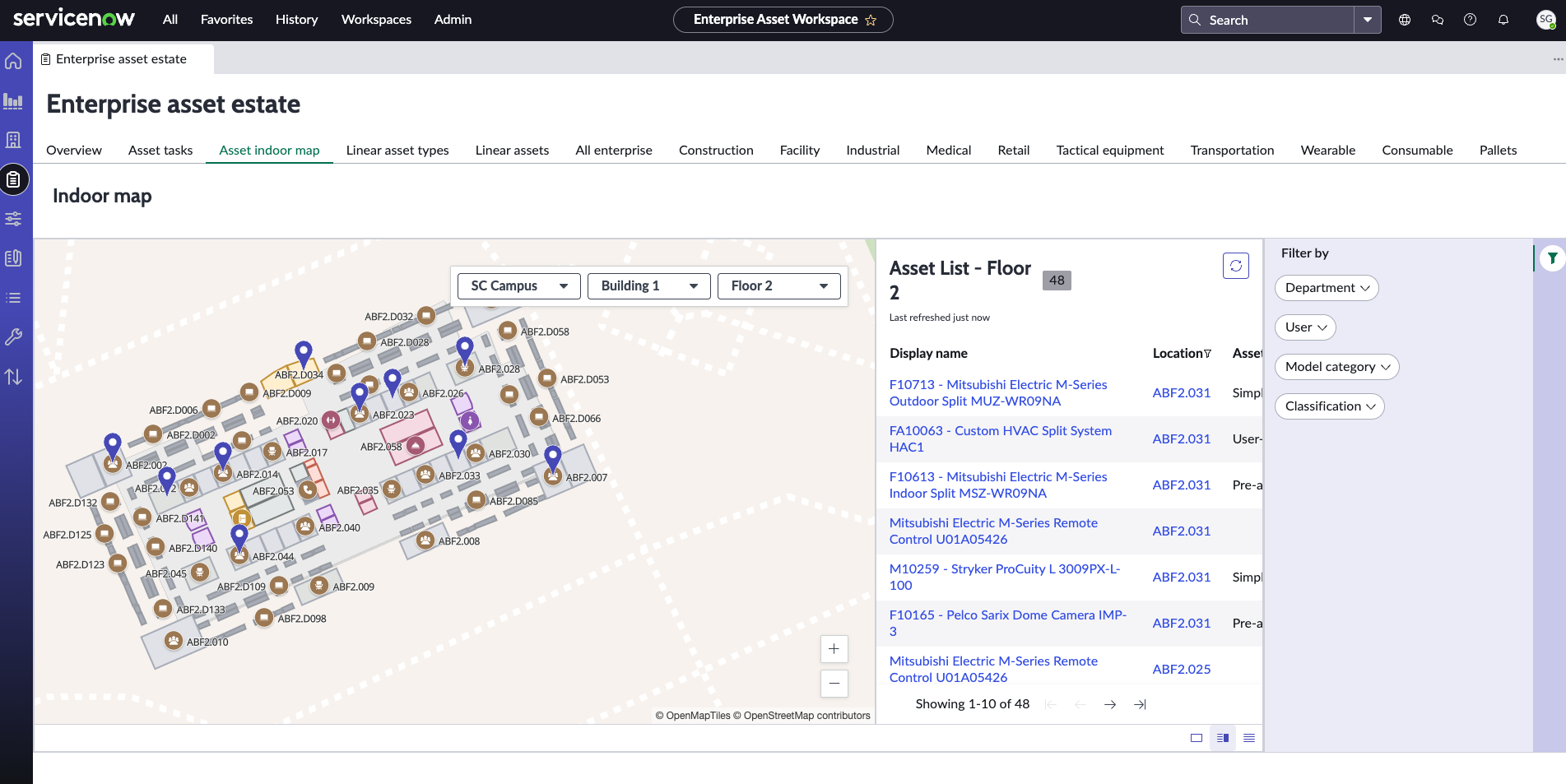Switch to map-only layout view
This screenshot has height=784, width=1566.
click(1197, 738)
